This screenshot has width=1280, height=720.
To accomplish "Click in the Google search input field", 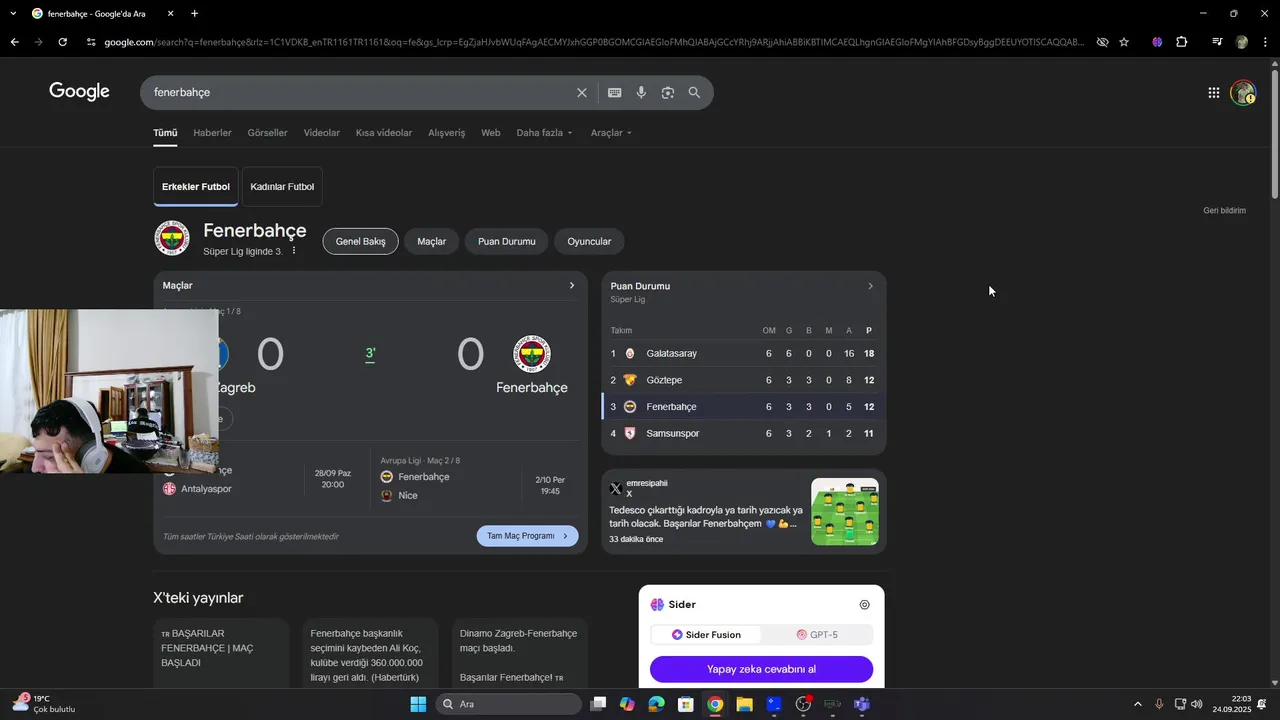I will (360, 92).
